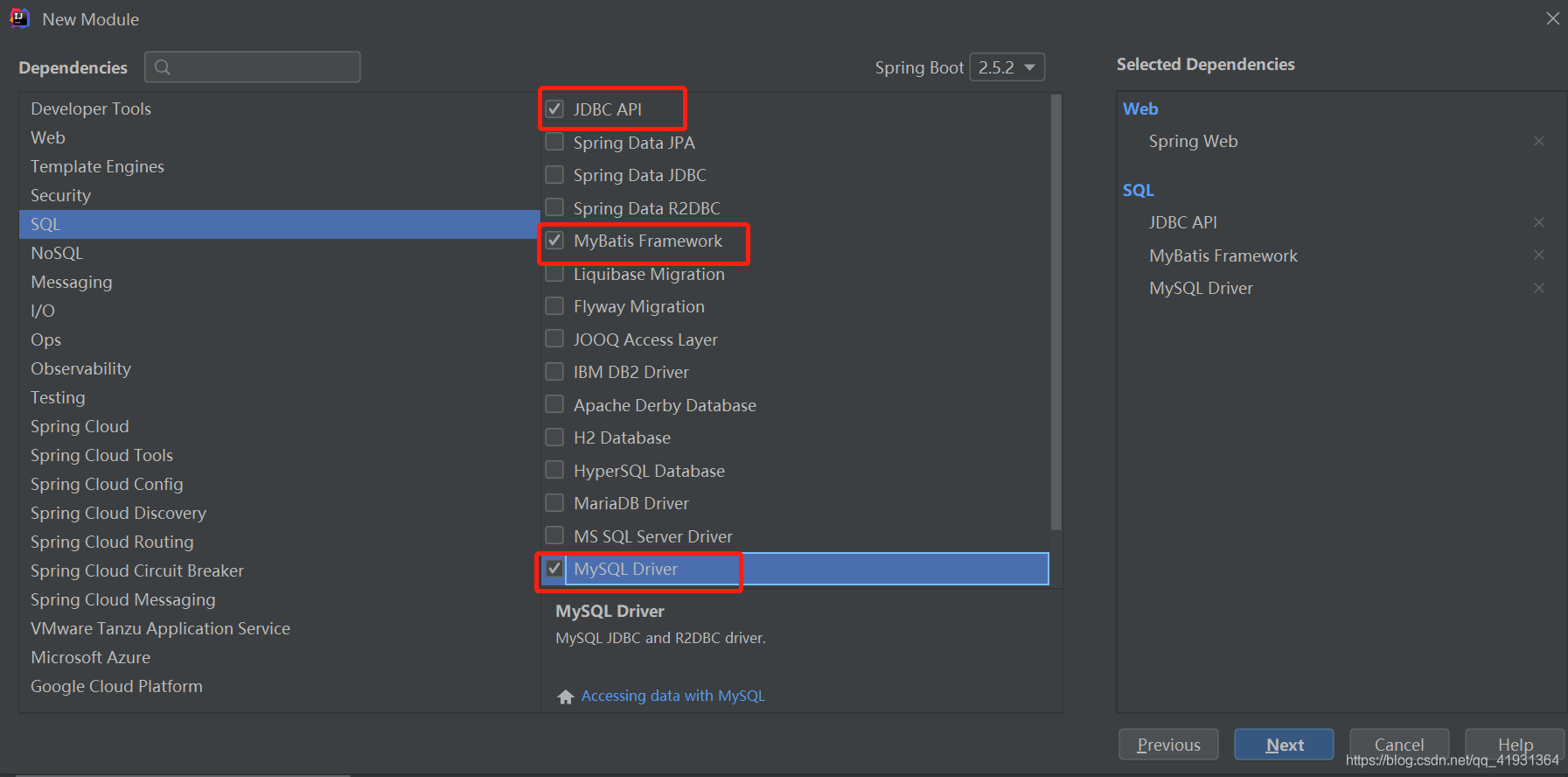This screenshot has height=777, width=1568.
Task: Check the MariaDB Driver checkbox
Action: coord(554,502)
